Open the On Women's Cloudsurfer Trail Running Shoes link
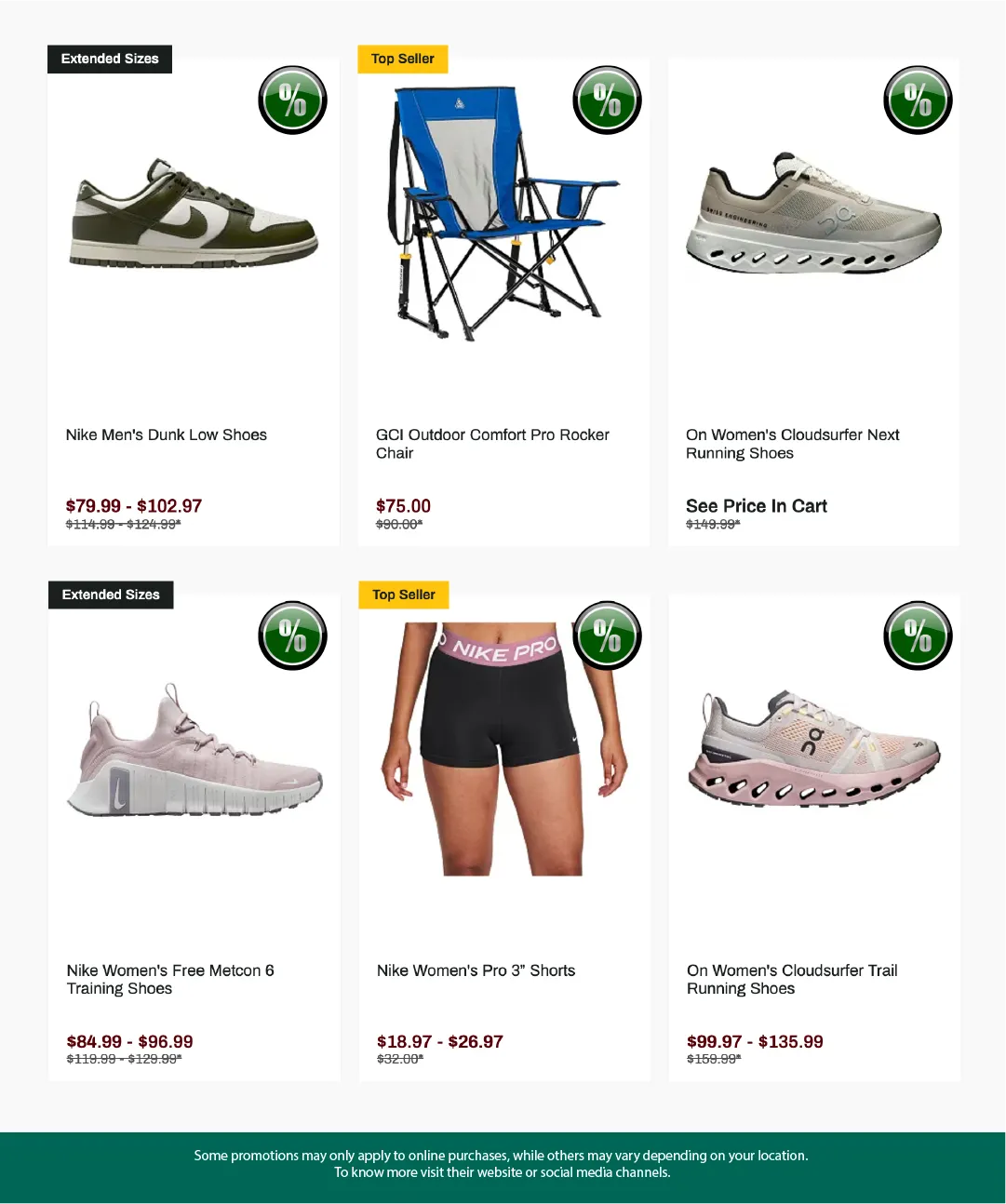Screen dimensions: 1006x1204 (792, 980)
